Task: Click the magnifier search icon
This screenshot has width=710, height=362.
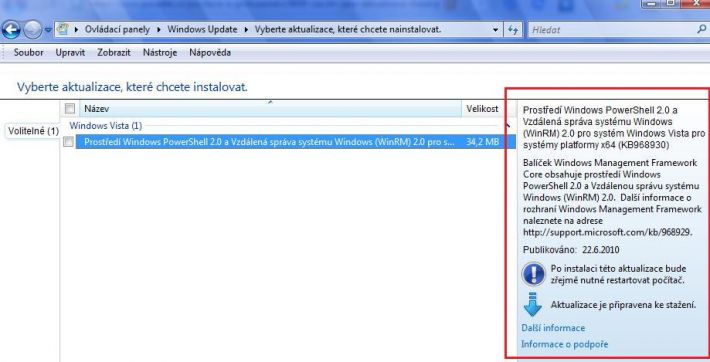Action: pyautogui.click(x=701, y=29)
